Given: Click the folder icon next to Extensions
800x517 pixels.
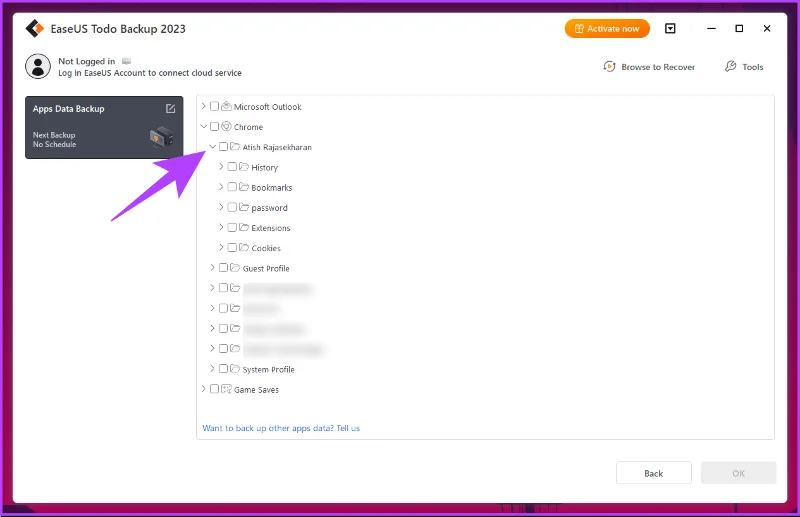Looking at the screenshot, I should (244, 227).
